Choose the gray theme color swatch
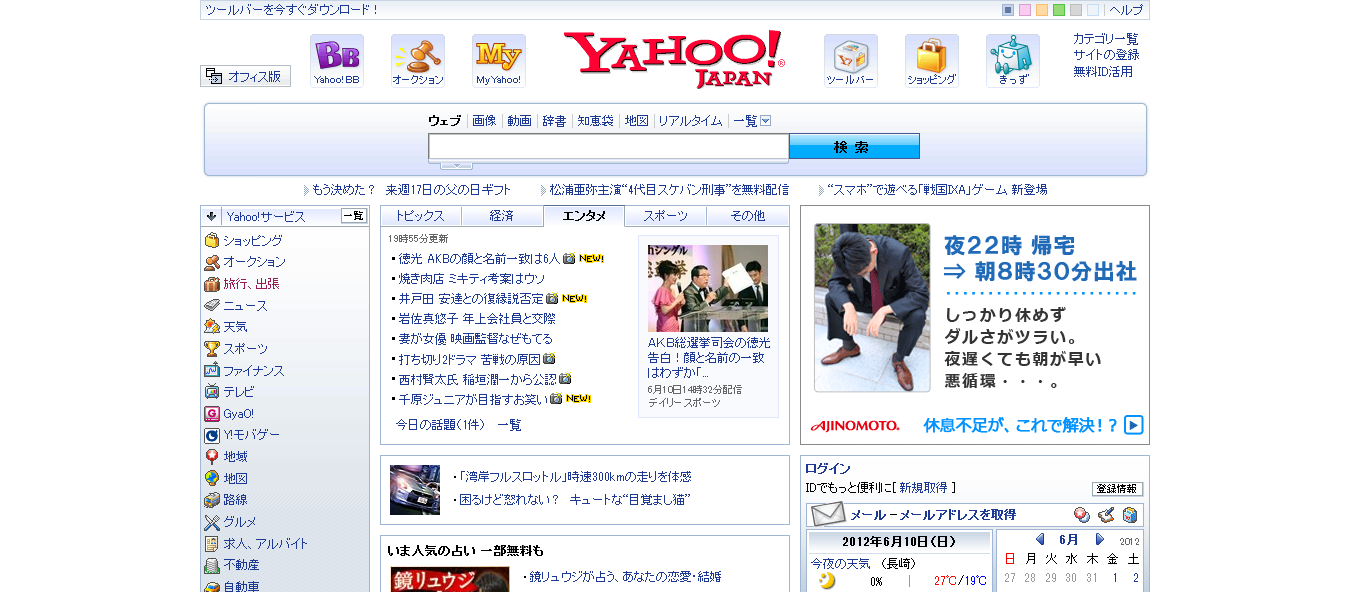Viewport: 1349px width, 592px height. (x=1076, y=10)
